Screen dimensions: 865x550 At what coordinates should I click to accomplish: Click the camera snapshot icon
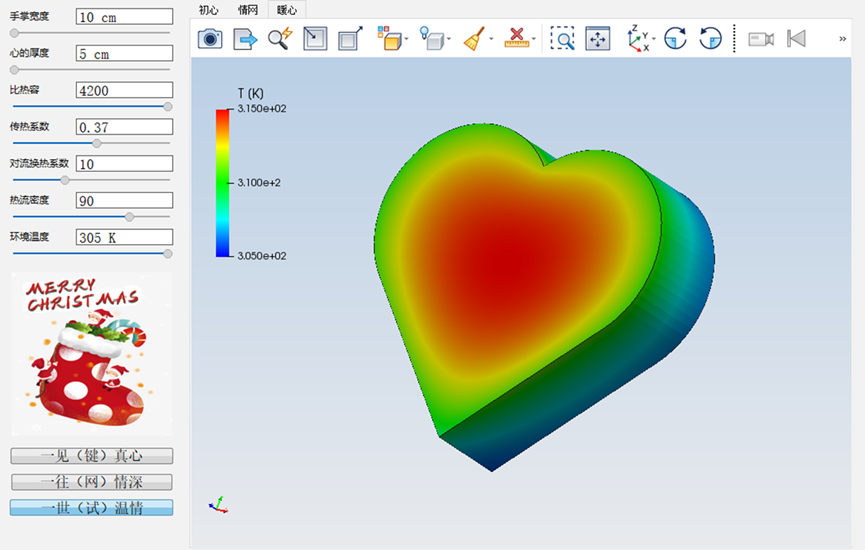[210, 39]
